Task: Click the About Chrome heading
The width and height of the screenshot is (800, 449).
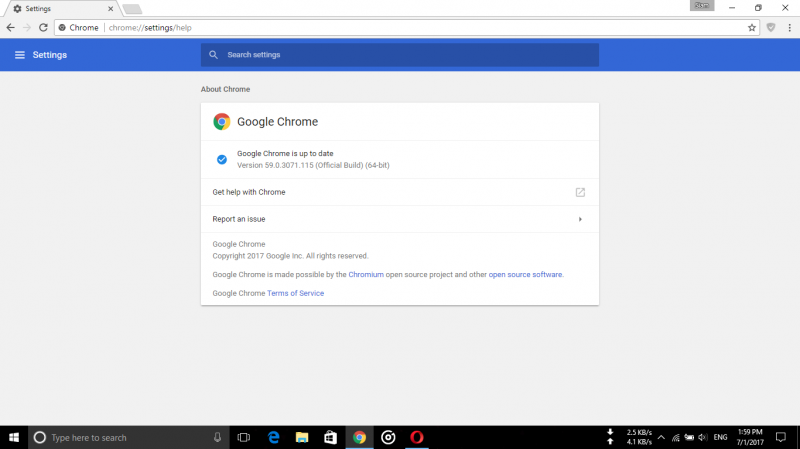Action: (225, 89)
